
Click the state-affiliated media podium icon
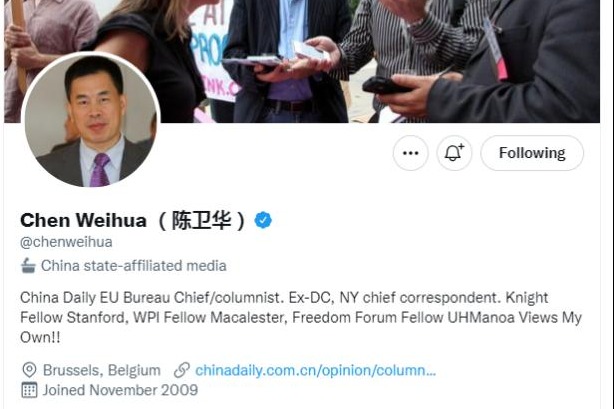click(28, 266)
